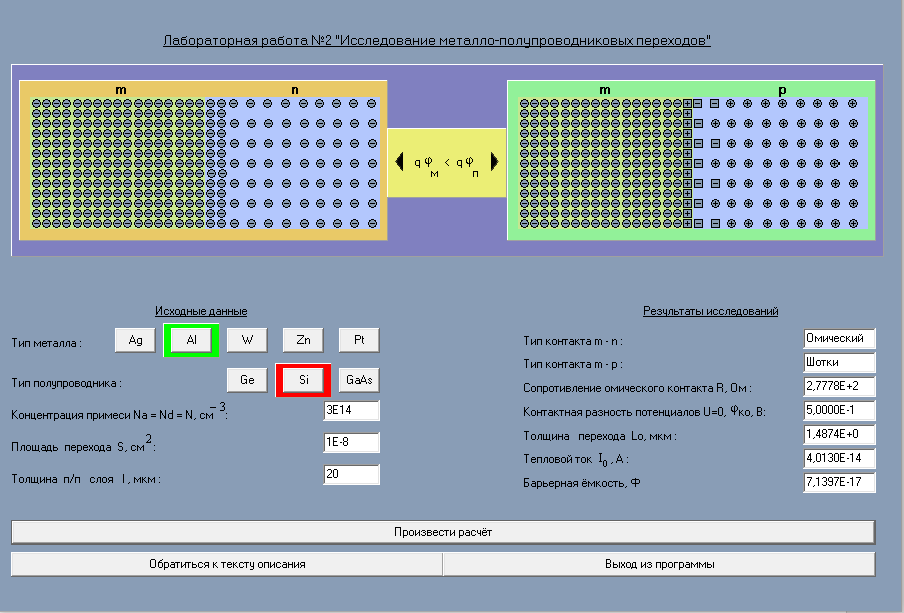The height and width of the screenshot is (613, 904).
Task: Select ohmic resistance value 2,7778E+2
Action: (x=839, y=386)
